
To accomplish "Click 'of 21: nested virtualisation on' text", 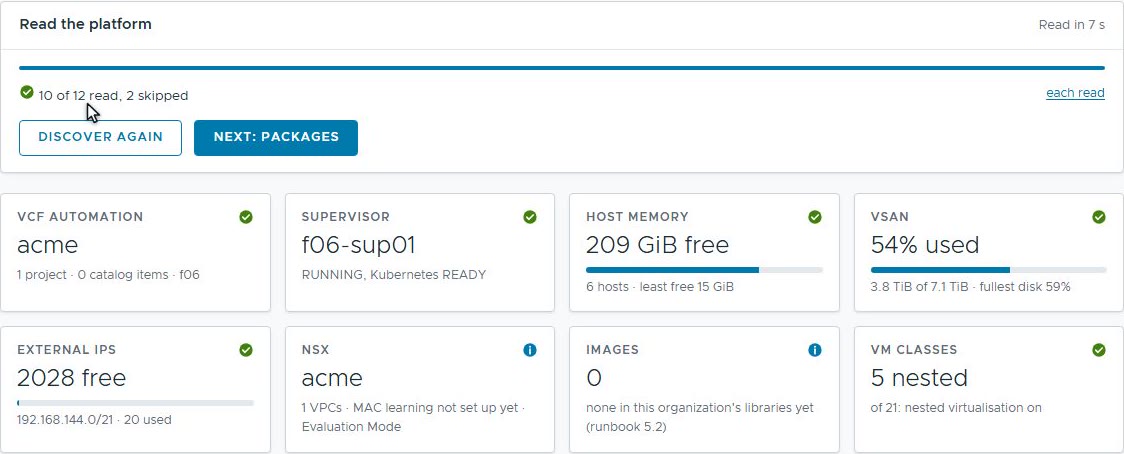I will (956, 408).
